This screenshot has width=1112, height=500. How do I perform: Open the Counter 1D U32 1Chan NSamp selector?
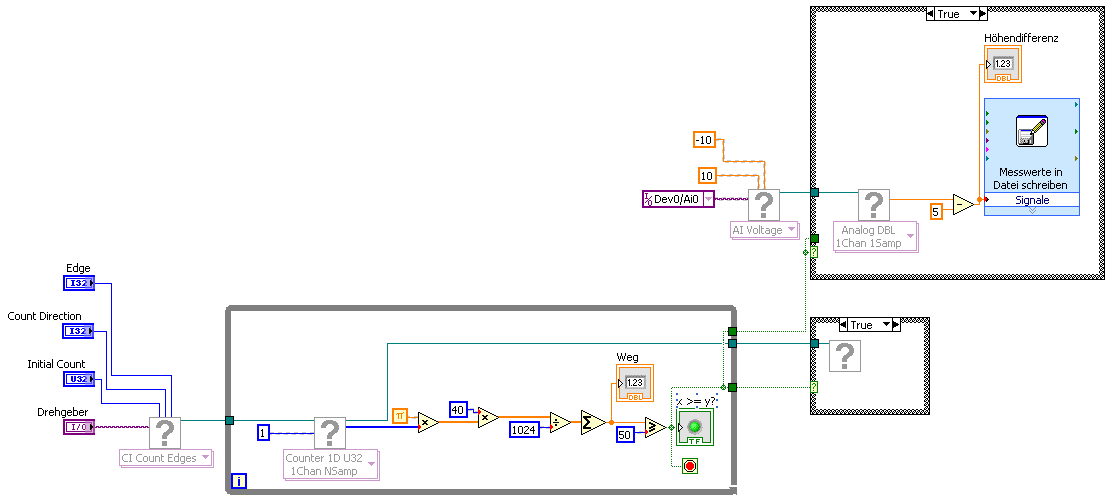pos(330,465)
